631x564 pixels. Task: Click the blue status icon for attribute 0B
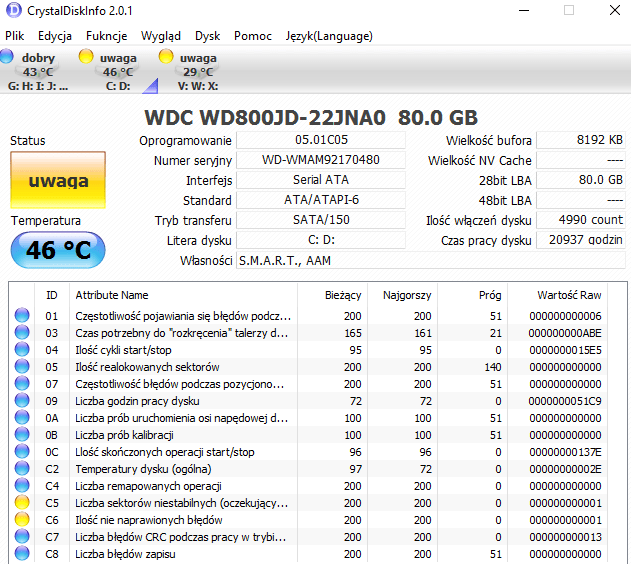22,435
